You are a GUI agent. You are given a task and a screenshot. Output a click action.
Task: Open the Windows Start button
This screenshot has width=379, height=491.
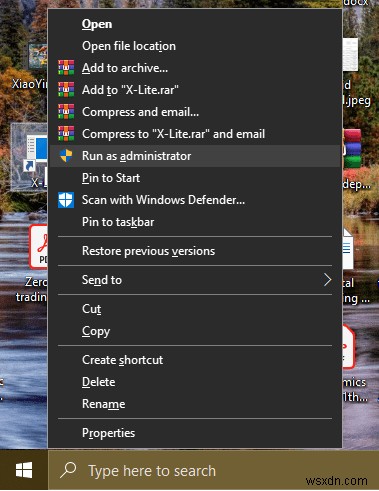[24, 470]
